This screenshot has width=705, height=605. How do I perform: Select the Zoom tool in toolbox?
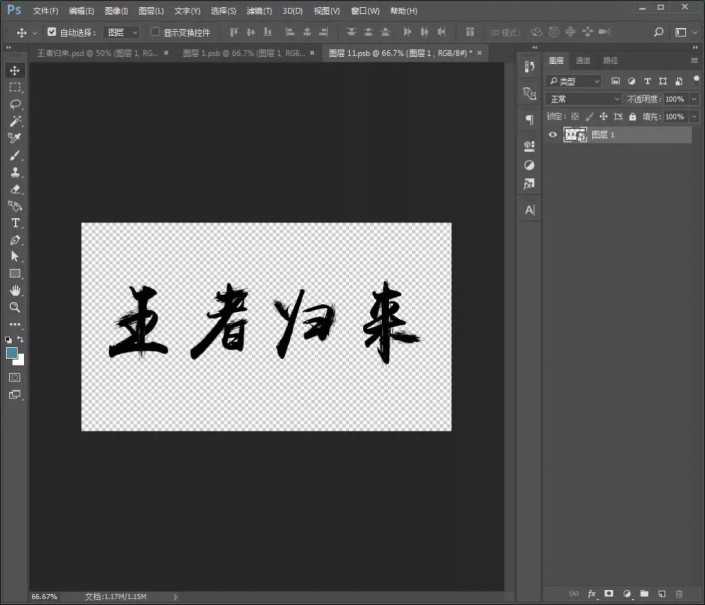pyautogui.click(x=15, y=307)
